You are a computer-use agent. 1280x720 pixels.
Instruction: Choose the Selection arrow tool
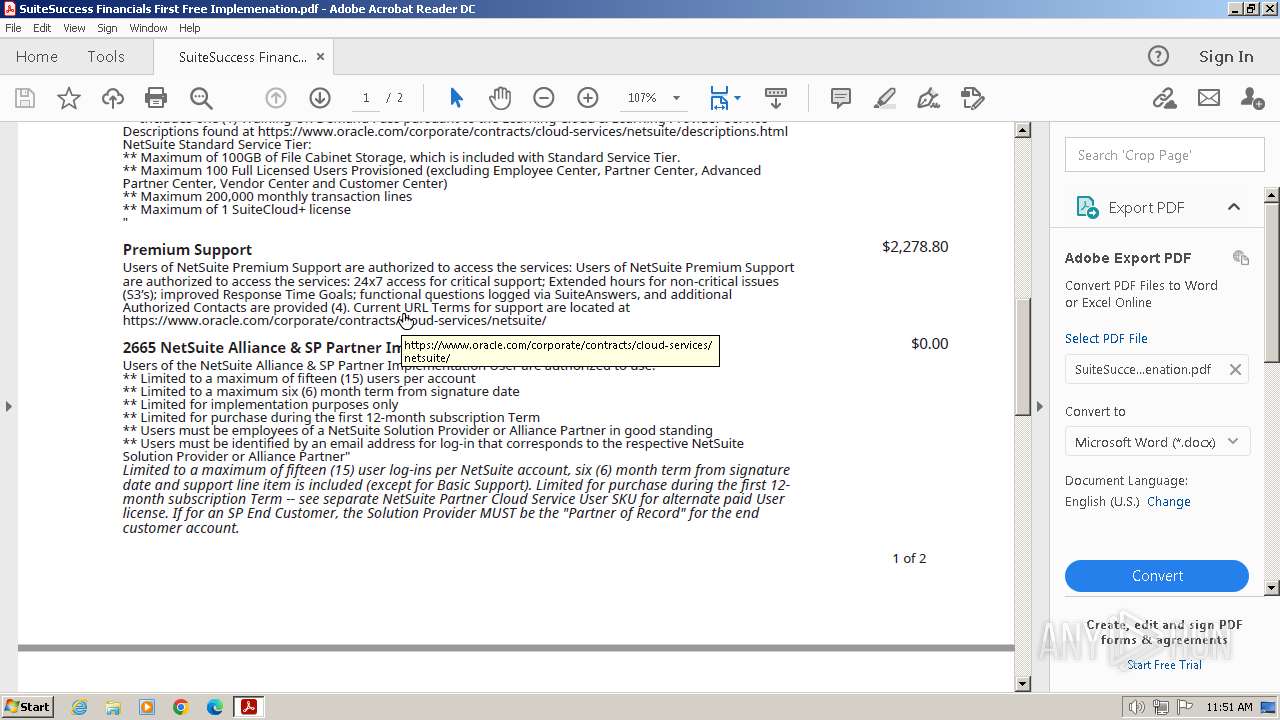pyautogui.click(x=456, y=98)
